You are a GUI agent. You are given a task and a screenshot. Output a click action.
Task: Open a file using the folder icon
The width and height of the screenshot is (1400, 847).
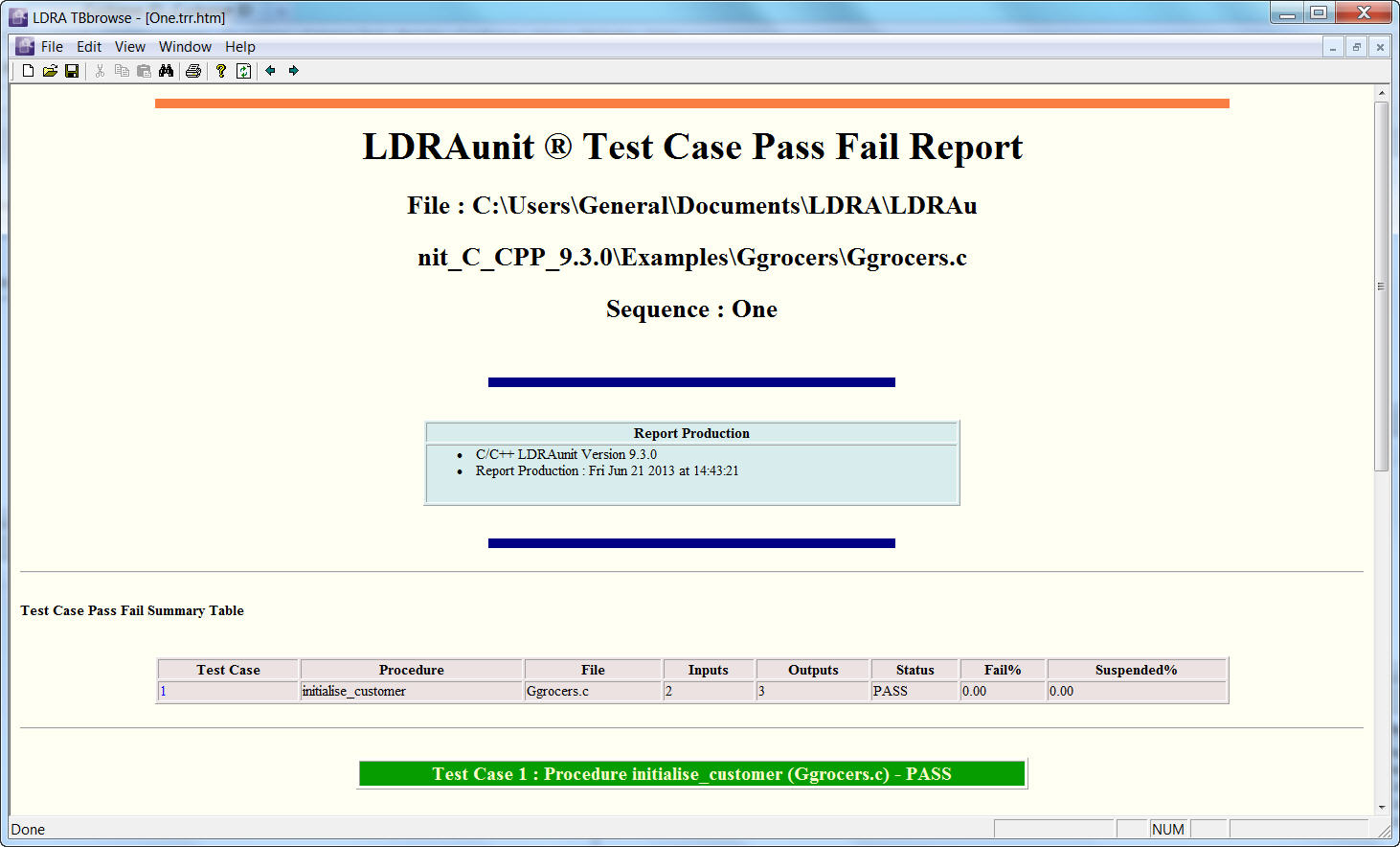coord(50,71)
